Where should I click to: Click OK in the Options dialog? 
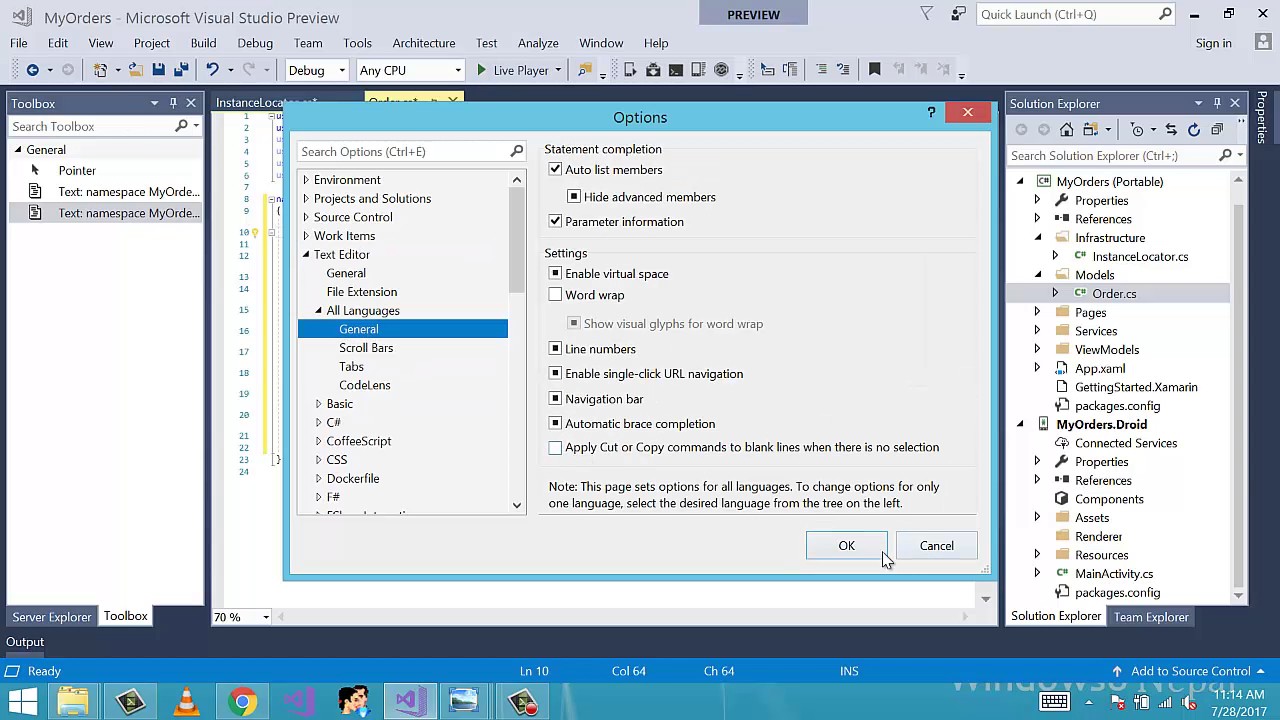[846, 546]
